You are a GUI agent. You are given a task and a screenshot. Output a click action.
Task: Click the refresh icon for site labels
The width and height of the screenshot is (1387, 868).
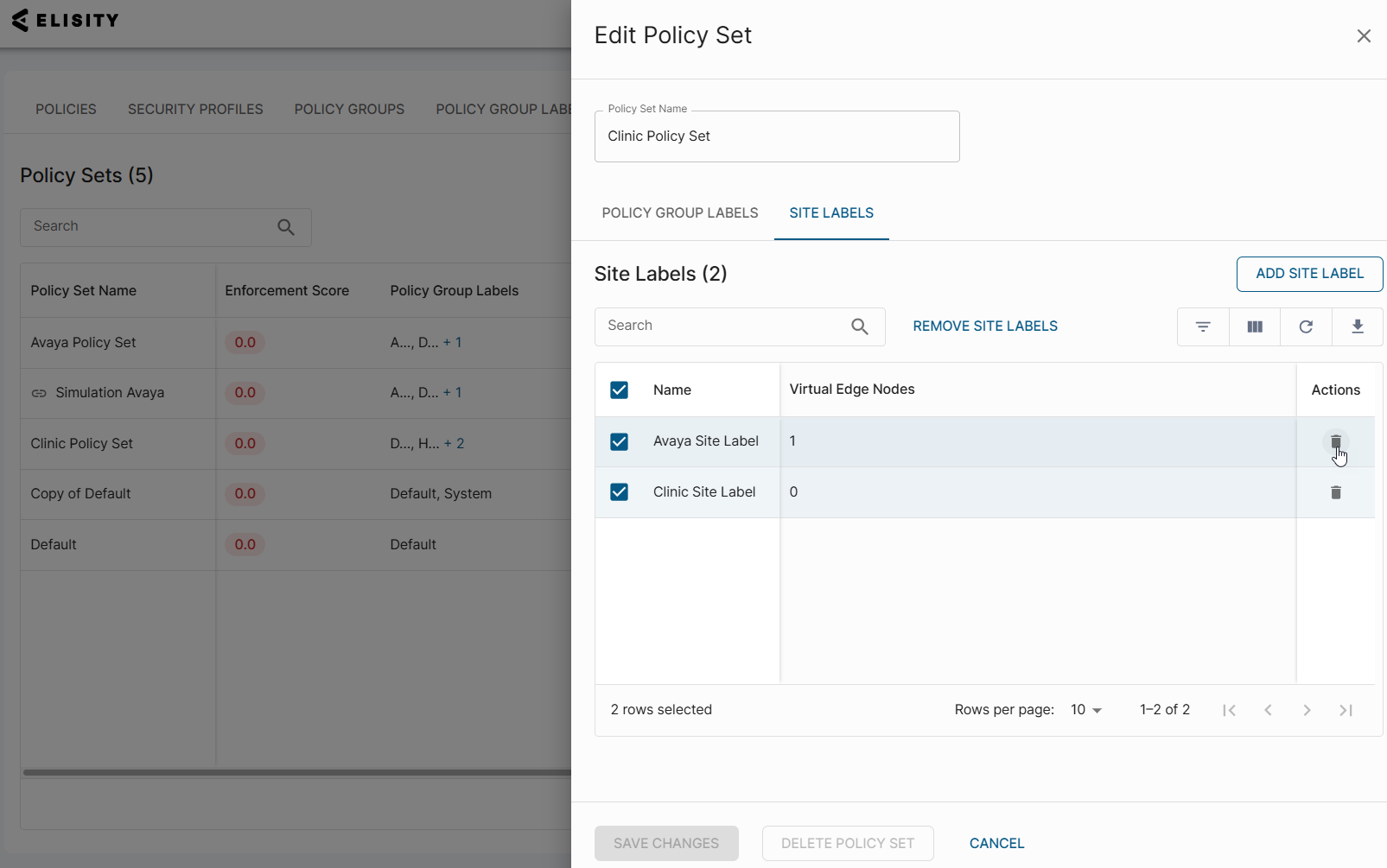1306,326
